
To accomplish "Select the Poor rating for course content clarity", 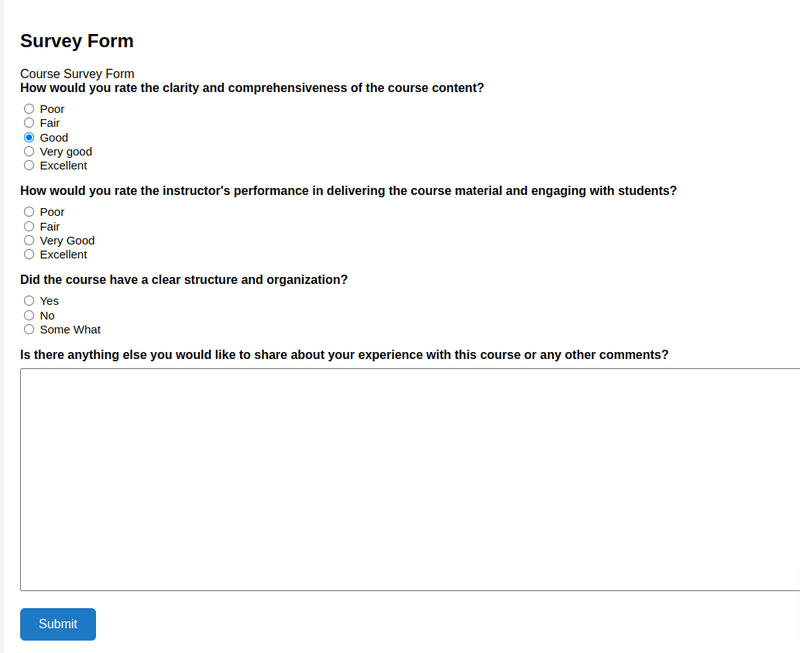I will 29,108.
